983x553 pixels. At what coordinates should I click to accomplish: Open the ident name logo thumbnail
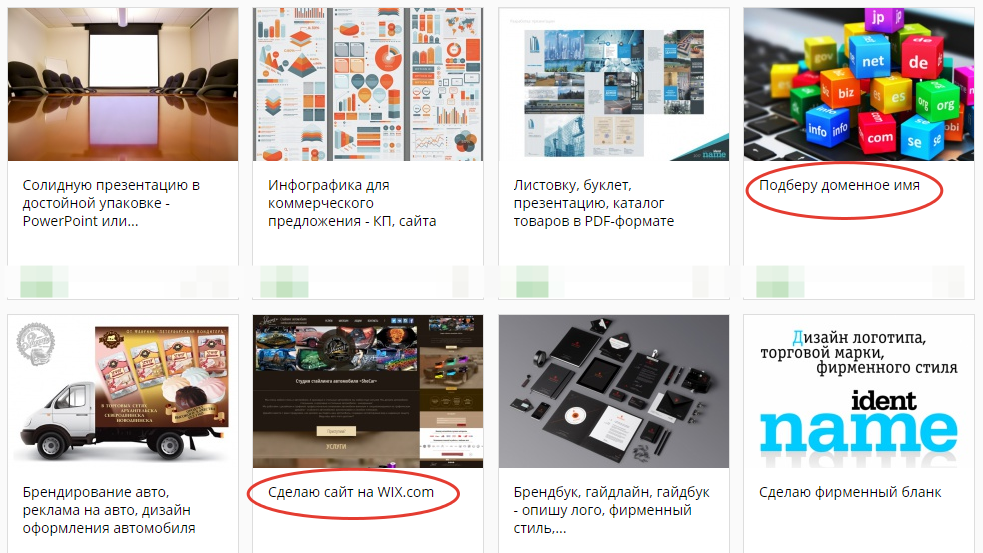[x=859, y=391]
